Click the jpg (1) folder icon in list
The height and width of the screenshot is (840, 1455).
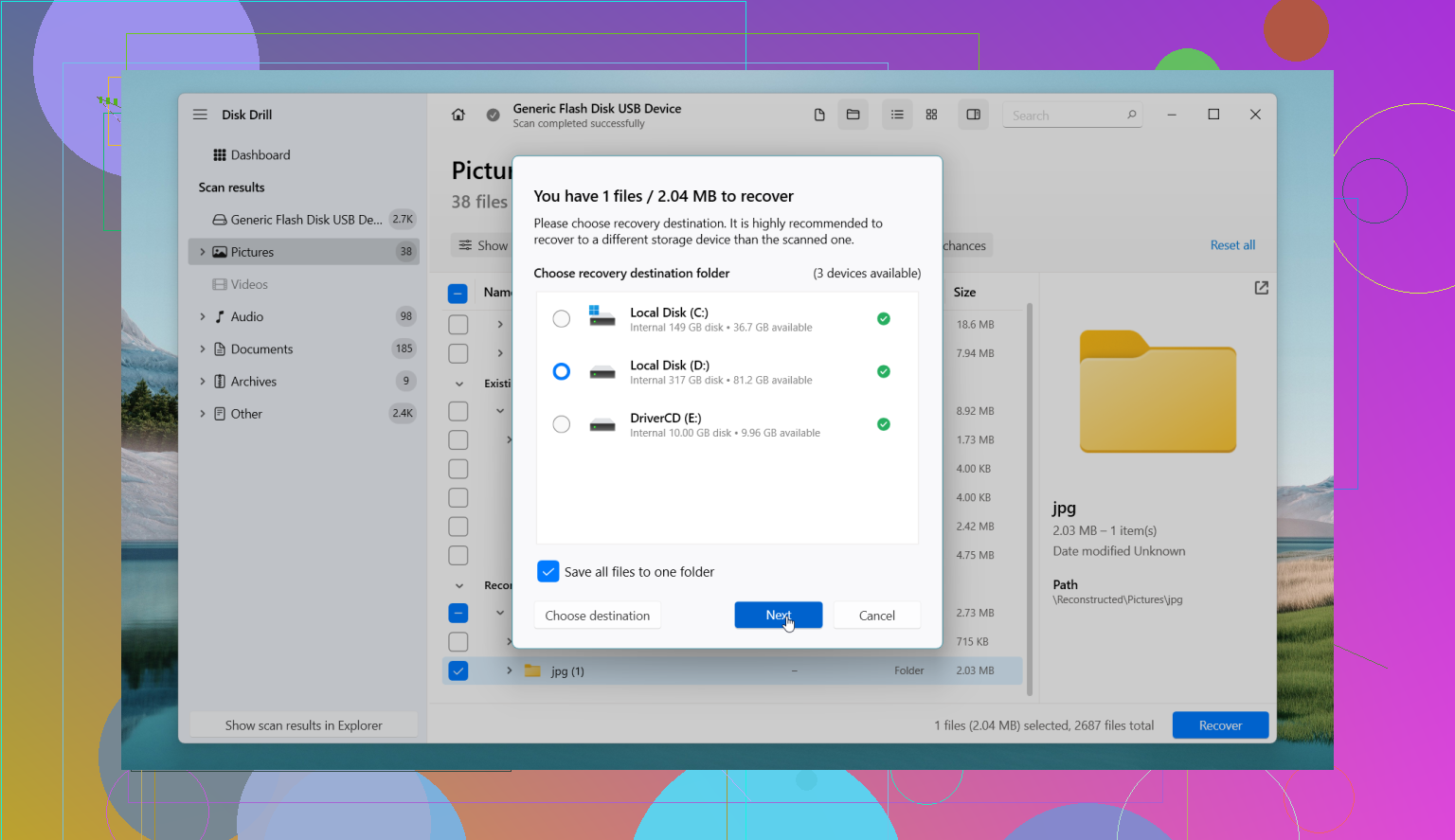click(532, 670)
